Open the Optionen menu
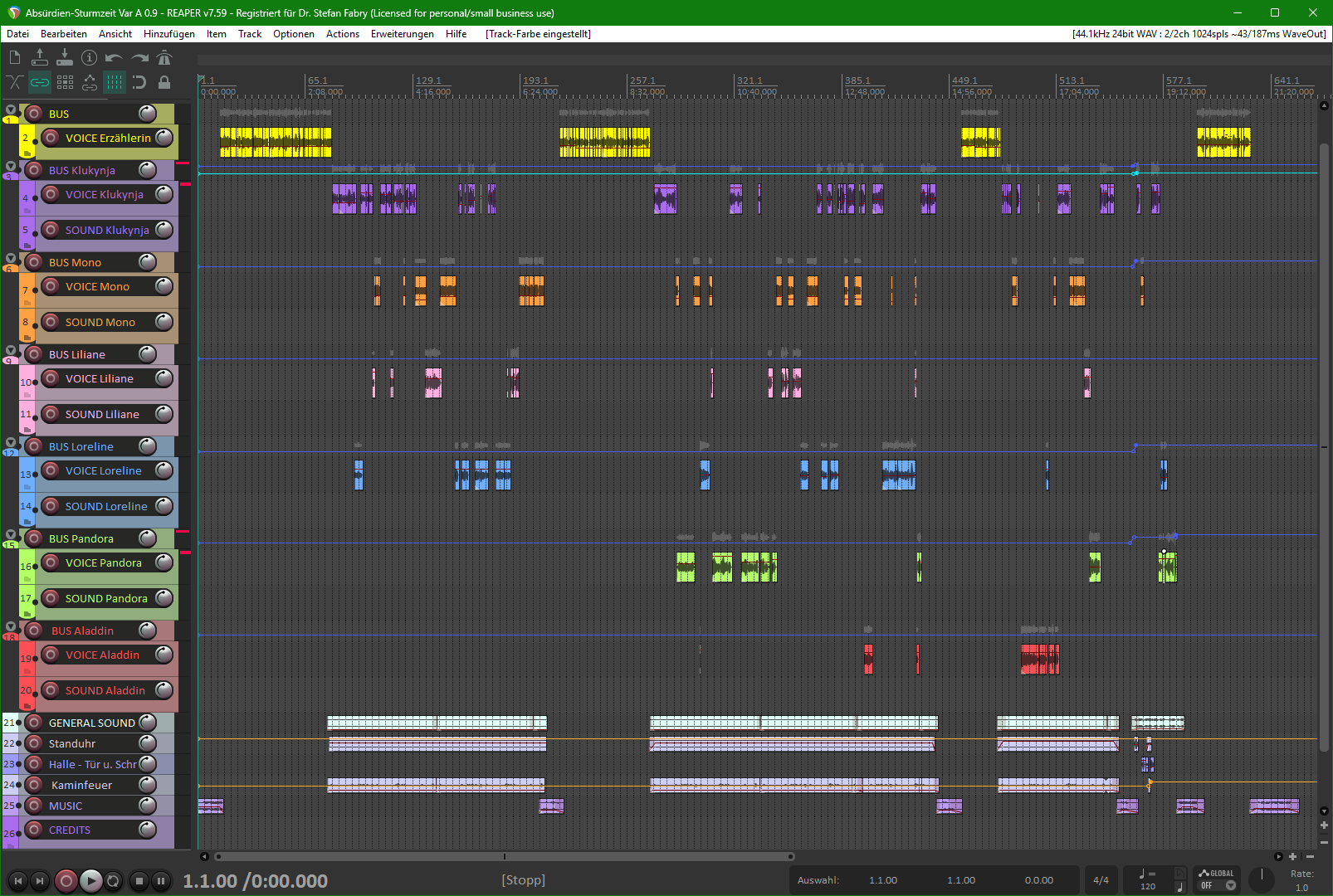1333x896 pixels. (x=293, y=34)
